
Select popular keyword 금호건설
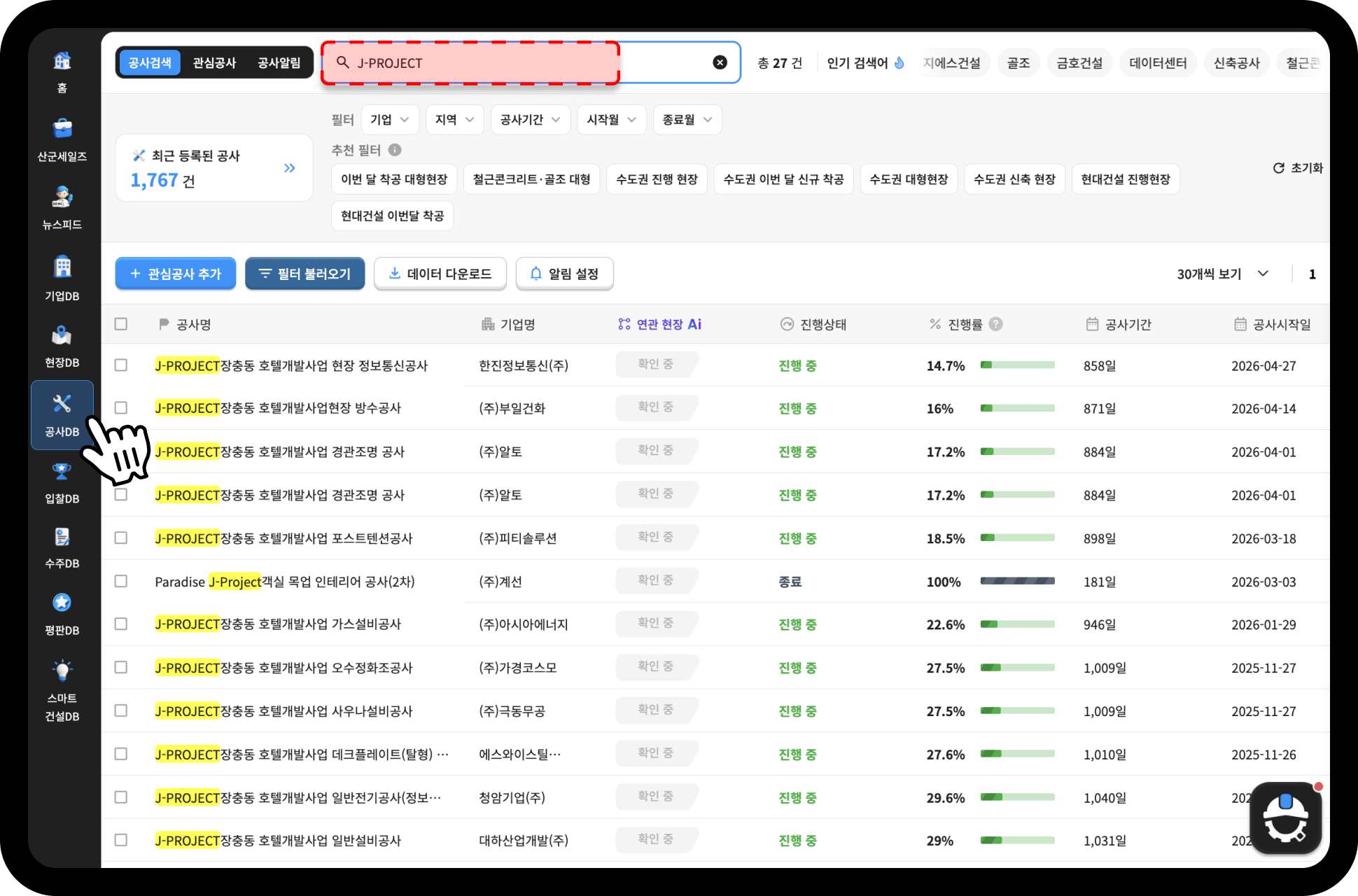[x=1079, y=63]
